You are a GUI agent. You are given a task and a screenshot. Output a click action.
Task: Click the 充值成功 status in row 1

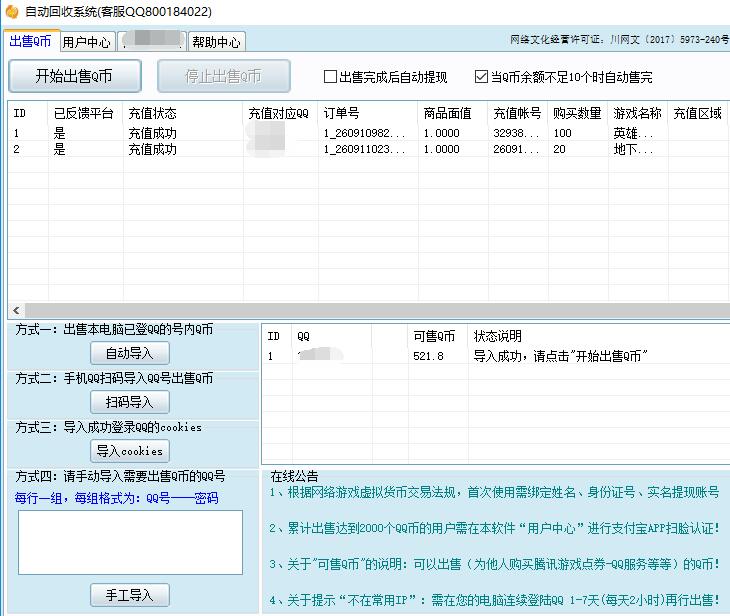click(152, 133)
